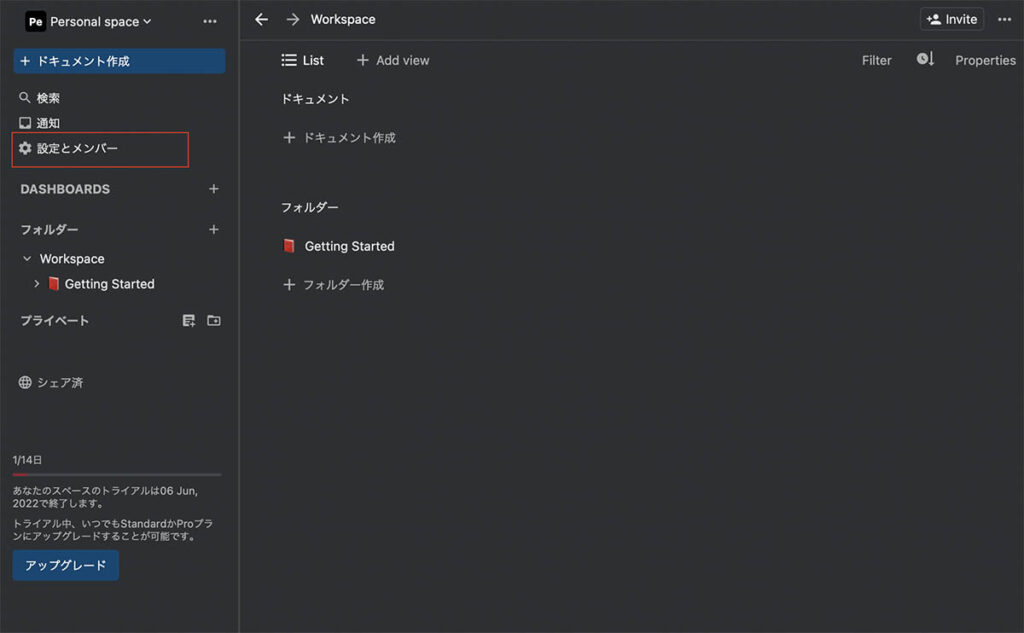Click new private document icon in プライベート
1024x633 pixels.
click(189, 321)
